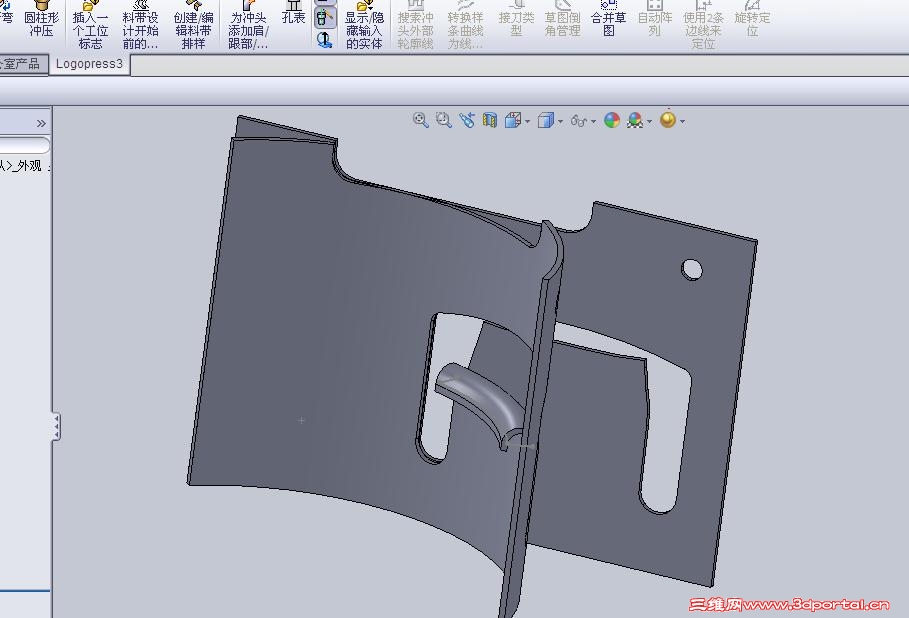Open 草图倒角管理
This screenshot has height=618, width=909.
coord(562,20)
